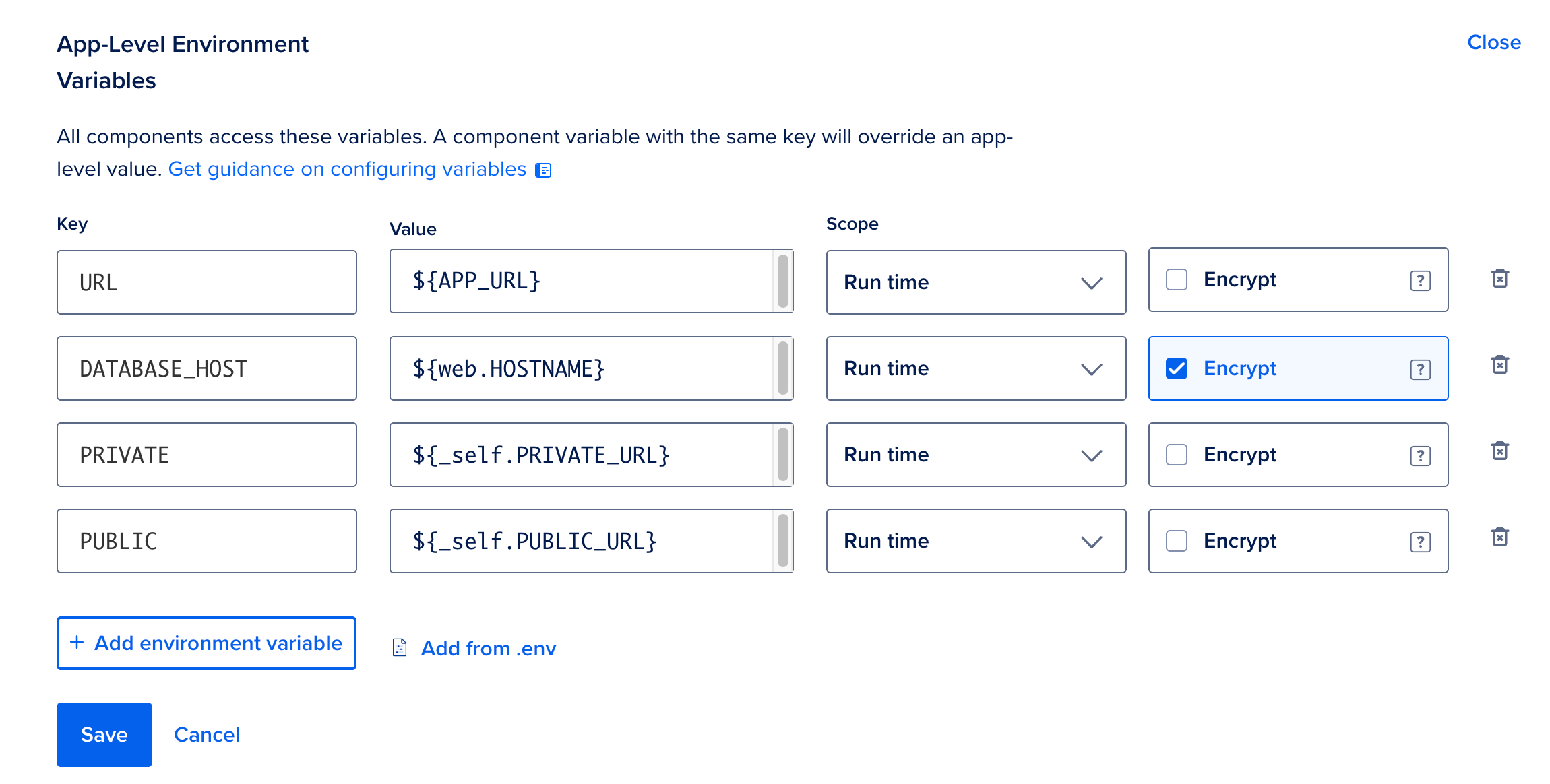Viewport: 1550px width, 784px height.
Task: Uncheck Encrypt for DATABASE_HOST
Action: coord(1177,368)
